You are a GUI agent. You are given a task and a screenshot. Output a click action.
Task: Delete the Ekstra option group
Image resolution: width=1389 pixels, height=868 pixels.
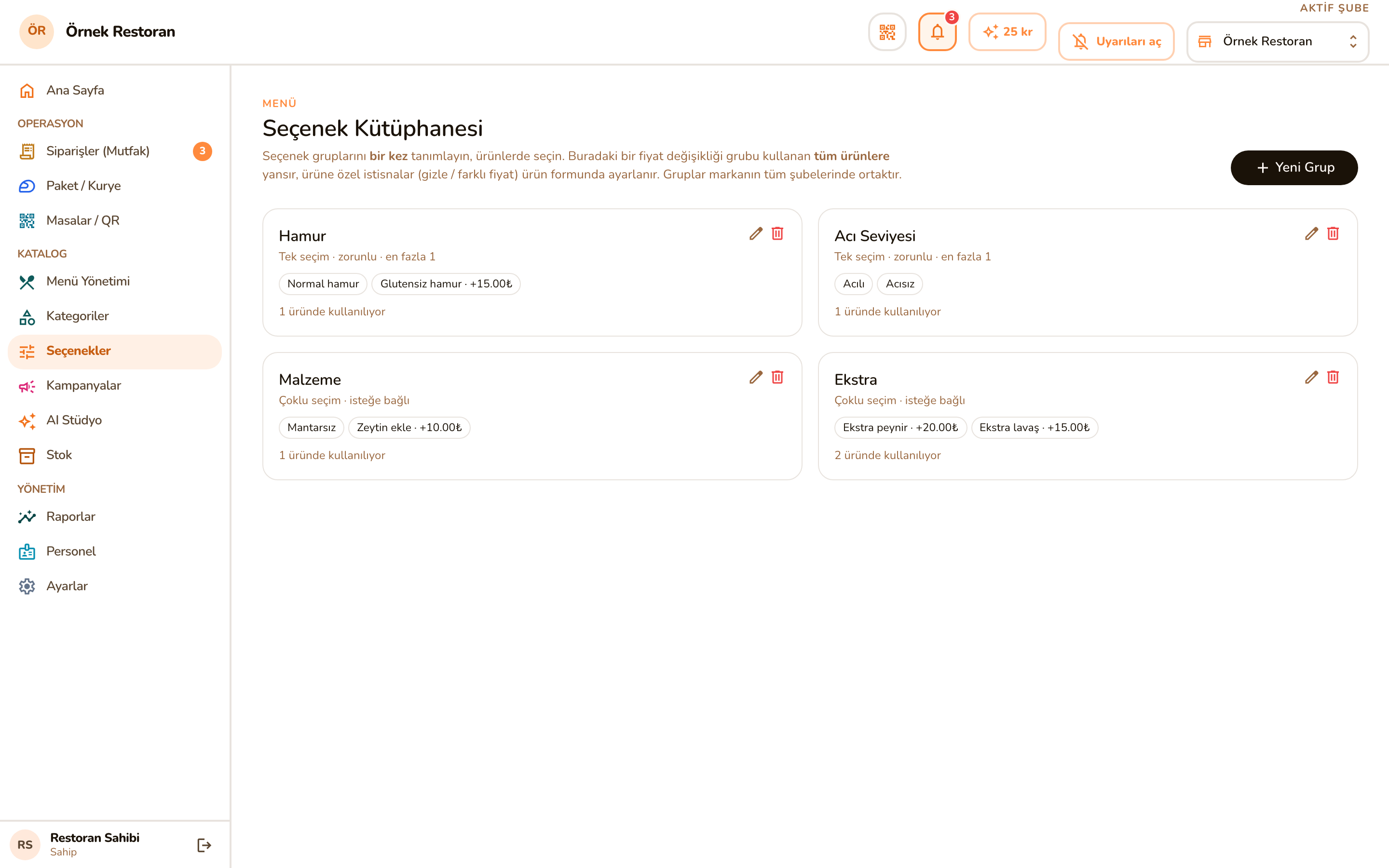pos(1333,377)
